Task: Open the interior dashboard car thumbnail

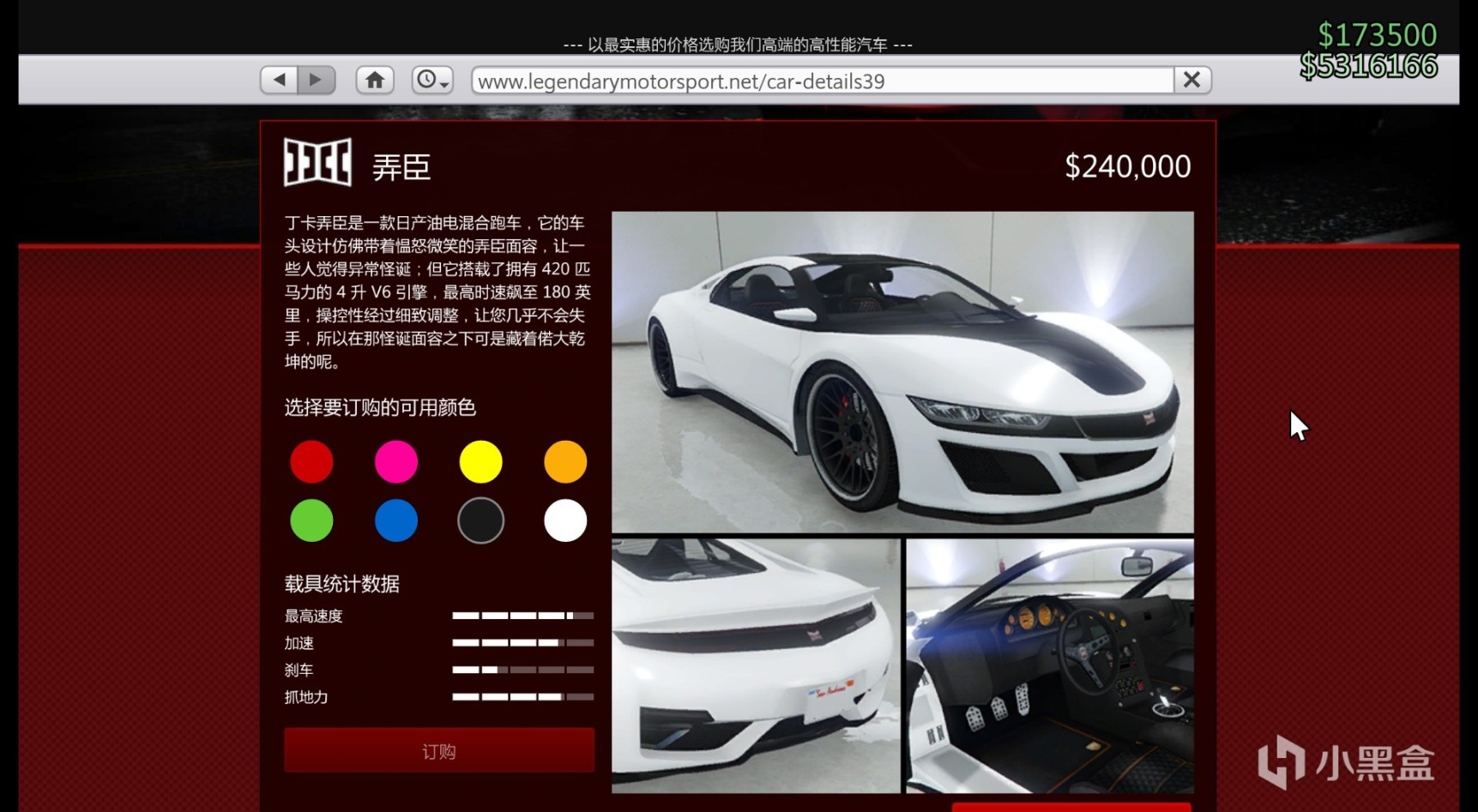Action: click(1050, 665)
